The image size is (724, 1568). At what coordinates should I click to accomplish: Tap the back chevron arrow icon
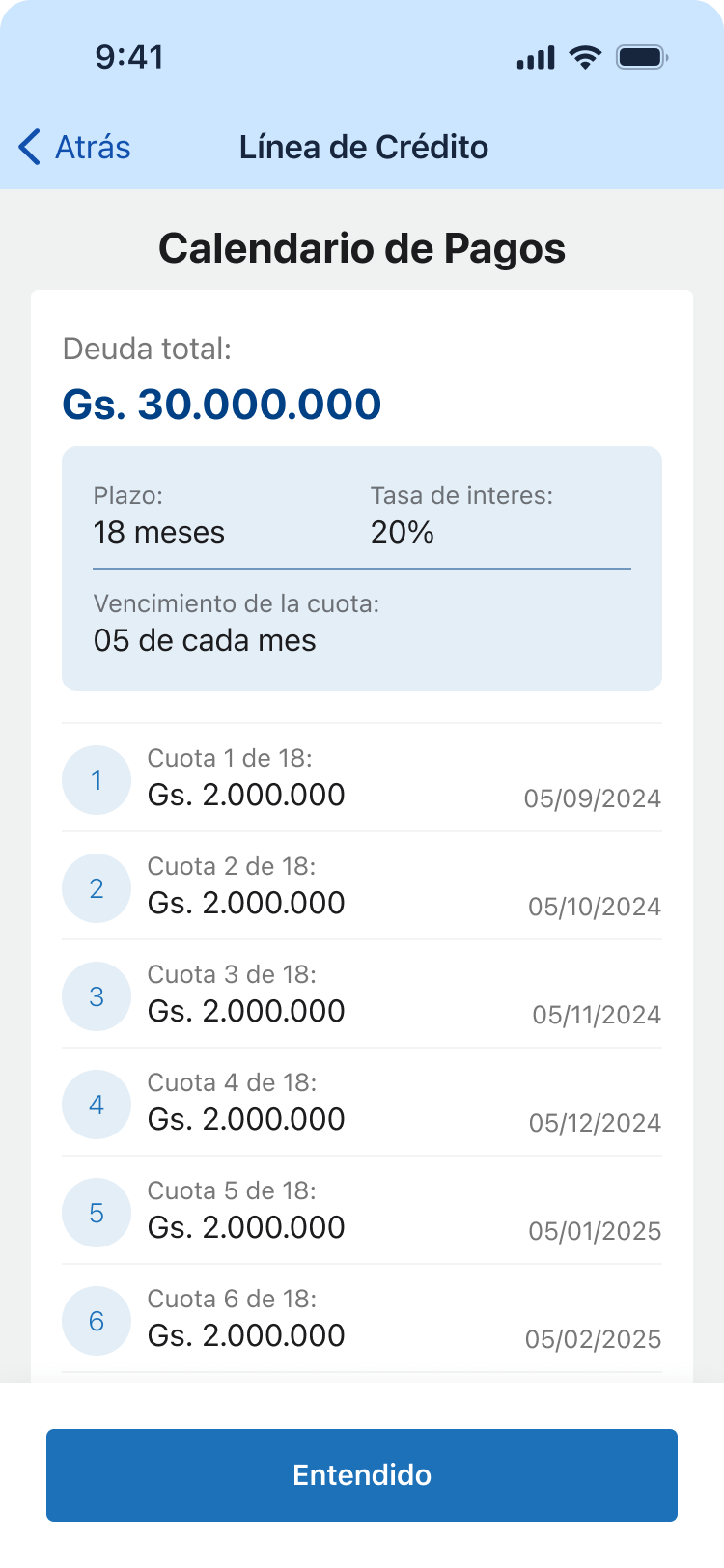[x=30, y=147]
